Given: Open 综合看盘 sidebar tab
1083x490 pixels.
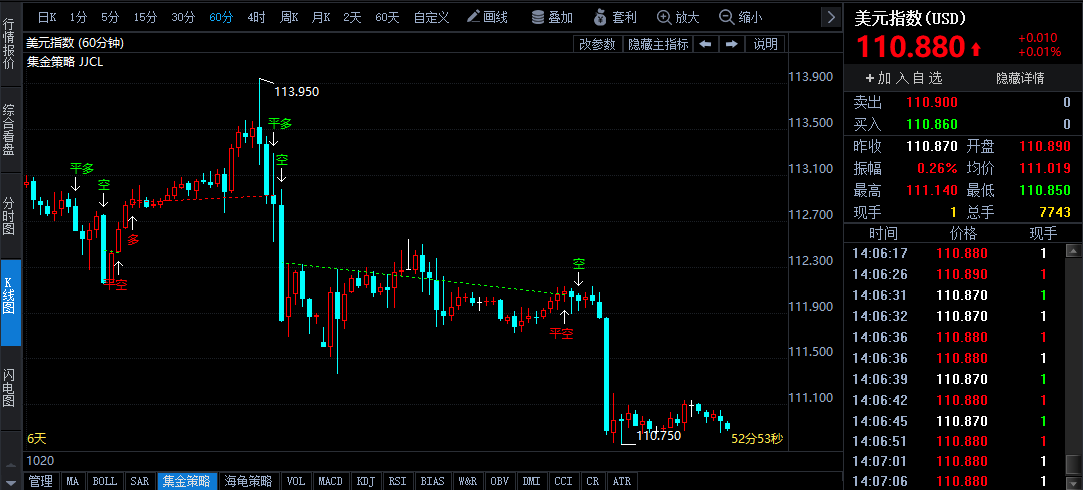Looking at the screenshot, I should coord(10,129).
